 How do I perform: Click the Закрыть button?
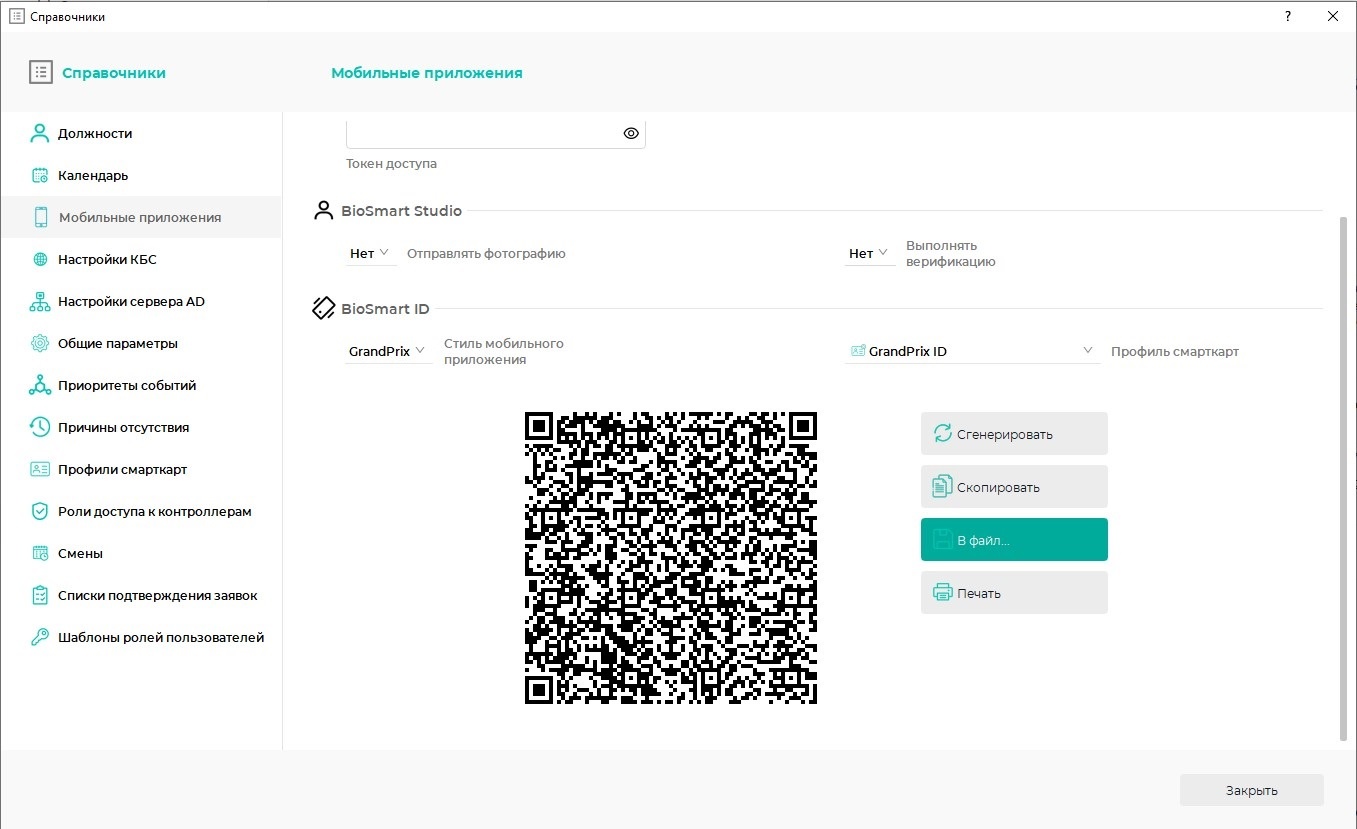coord(1252,790)
